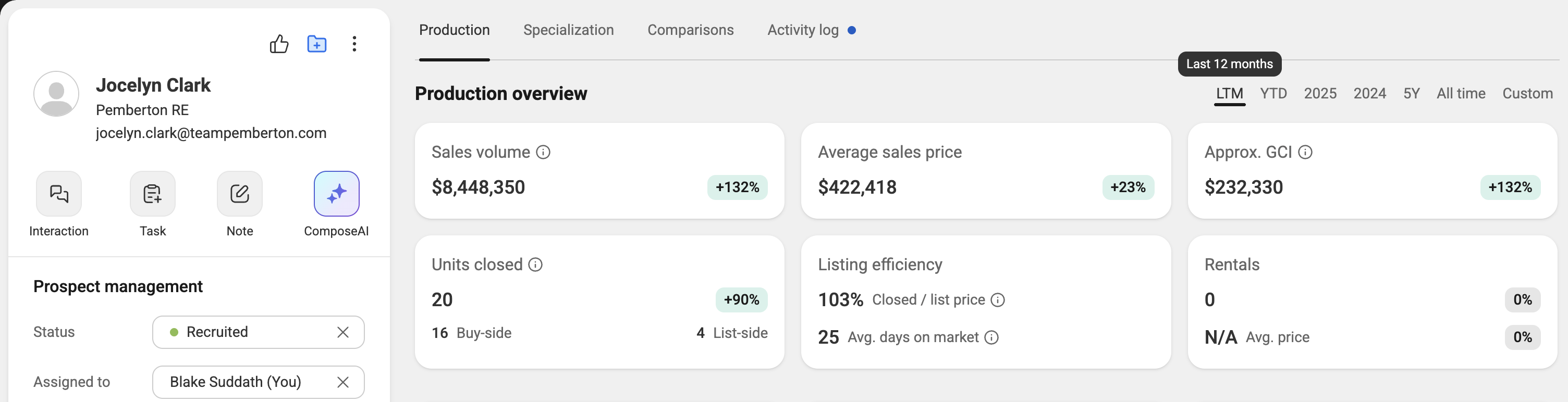Select the All time range
Image resolution: width=1568 pixels, height=402 pixels.
point(1461,94)
